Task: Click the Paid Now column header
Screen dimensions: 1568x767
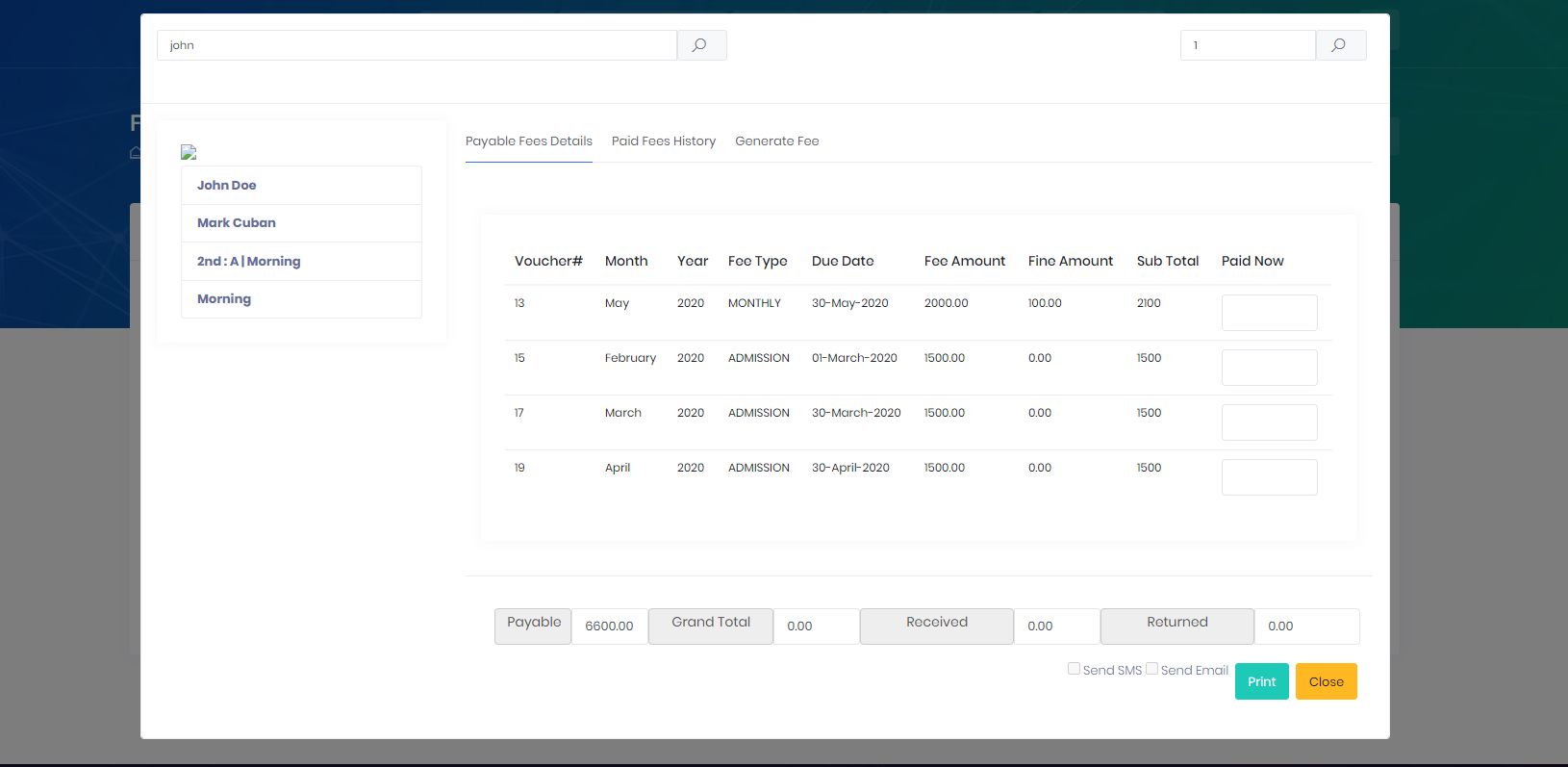Action: 1252,261
